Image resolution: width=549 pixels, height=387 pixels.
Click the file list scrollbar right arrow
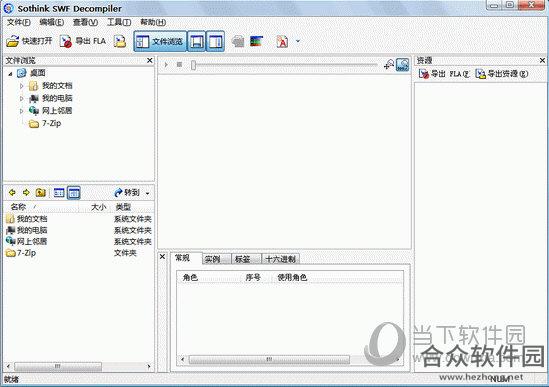[149, 367]
